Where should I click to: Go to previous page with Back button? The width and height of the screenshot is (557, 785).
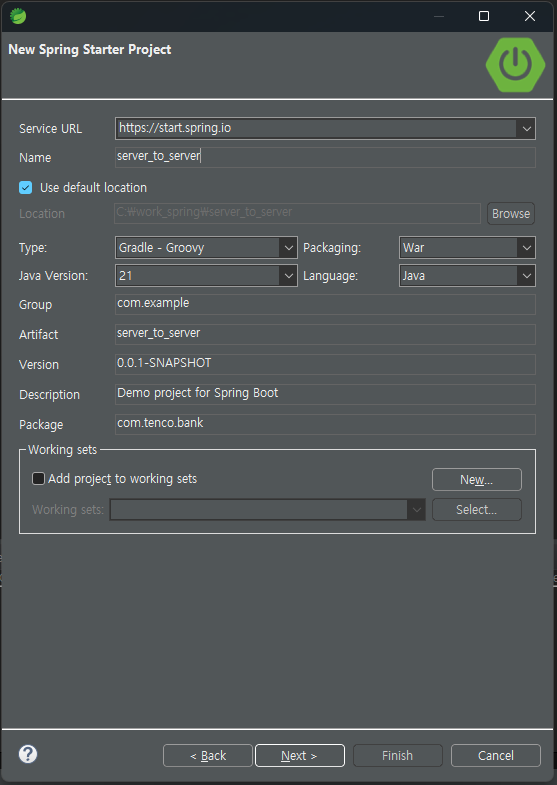208,755
